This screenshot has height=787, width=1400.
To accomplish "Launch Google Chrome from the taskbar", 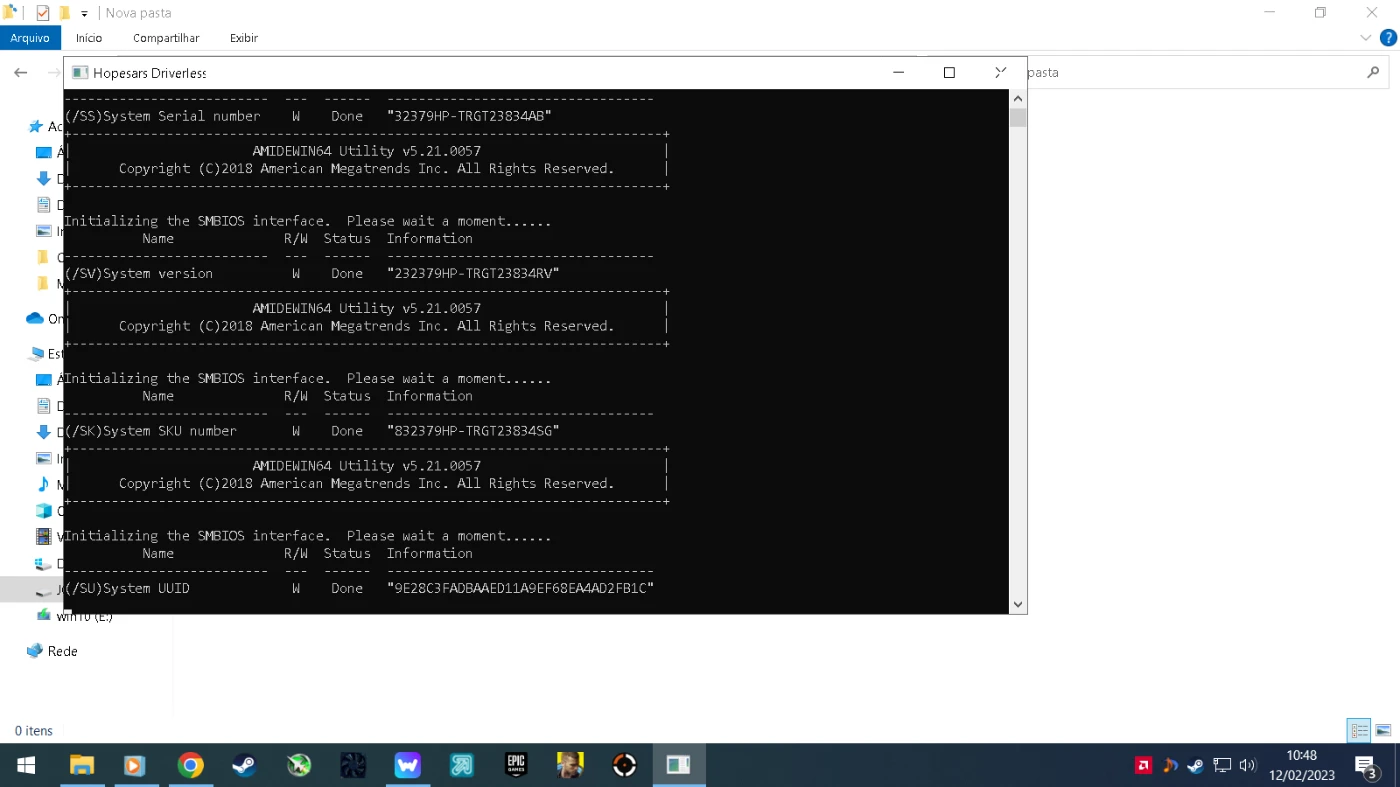I will coord(190,765).
